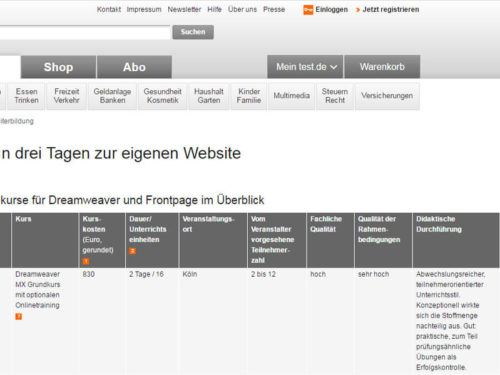Select the Steuern Recht category
This screenshot has height=375, width=500.
[335, 96]
